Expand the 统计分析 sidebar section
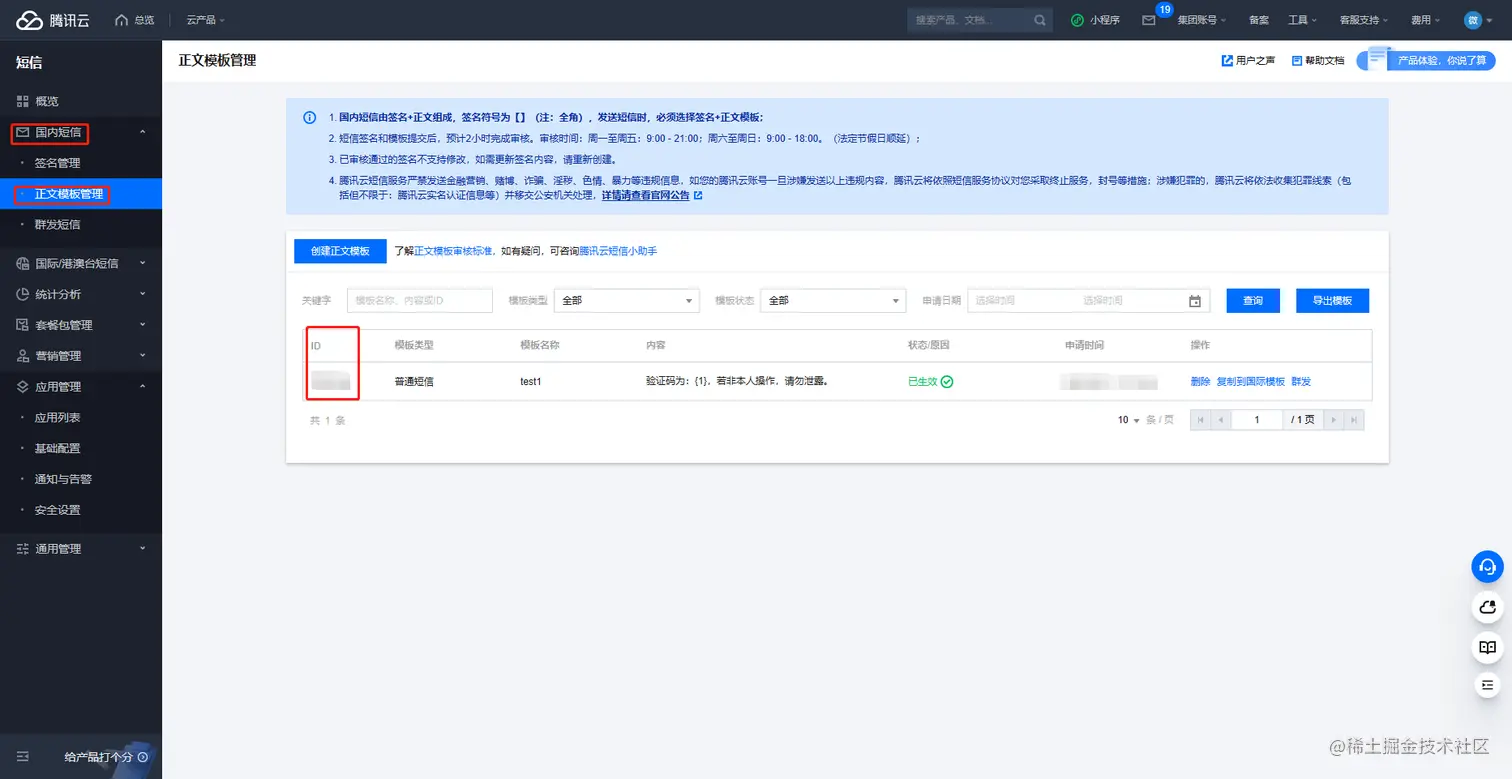 [81, 295]
